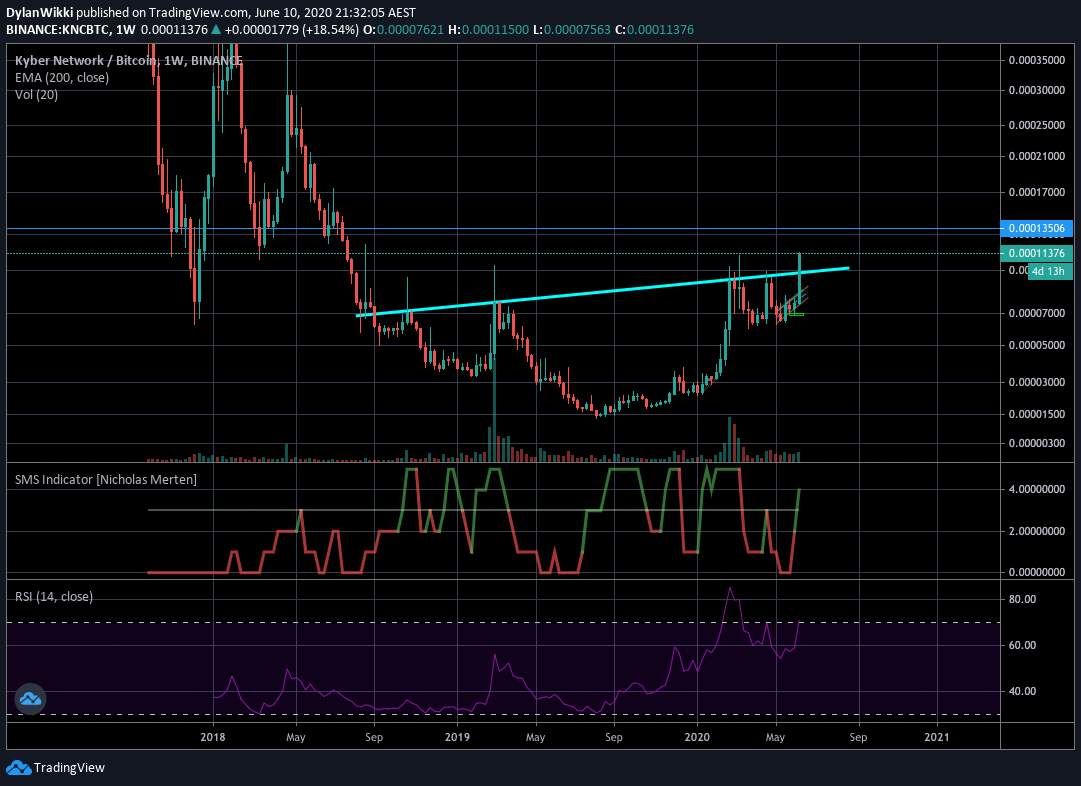Click the 4.00000000 SMS axis value
This screenshot has width=1081, height=786.
pos(1036,490)
